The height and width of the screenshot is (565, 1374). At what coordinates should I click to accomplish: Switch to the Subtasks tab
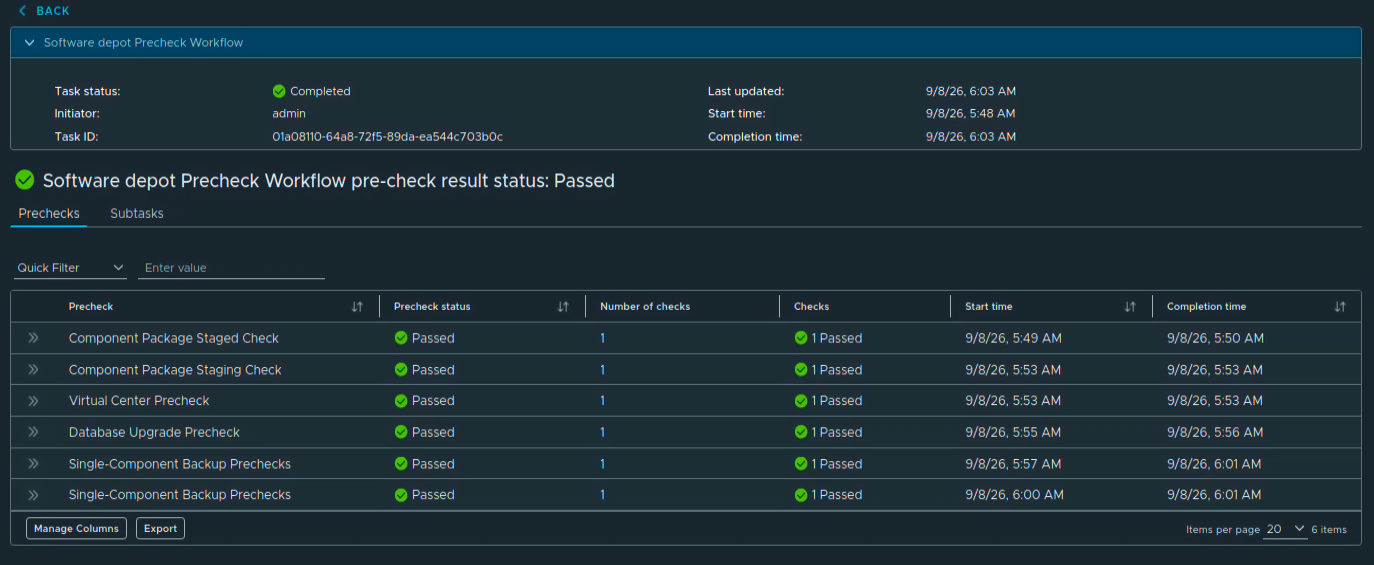coord(137,213)
